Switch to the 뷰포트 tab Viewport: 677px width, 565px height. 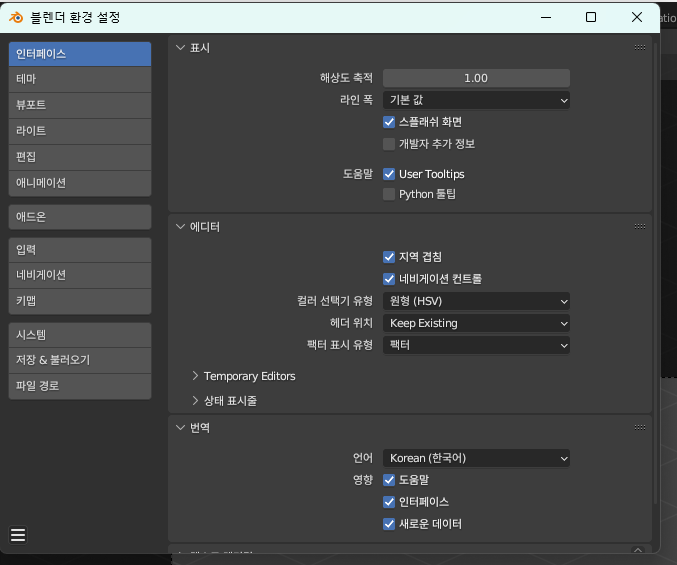tap(80, 105)
